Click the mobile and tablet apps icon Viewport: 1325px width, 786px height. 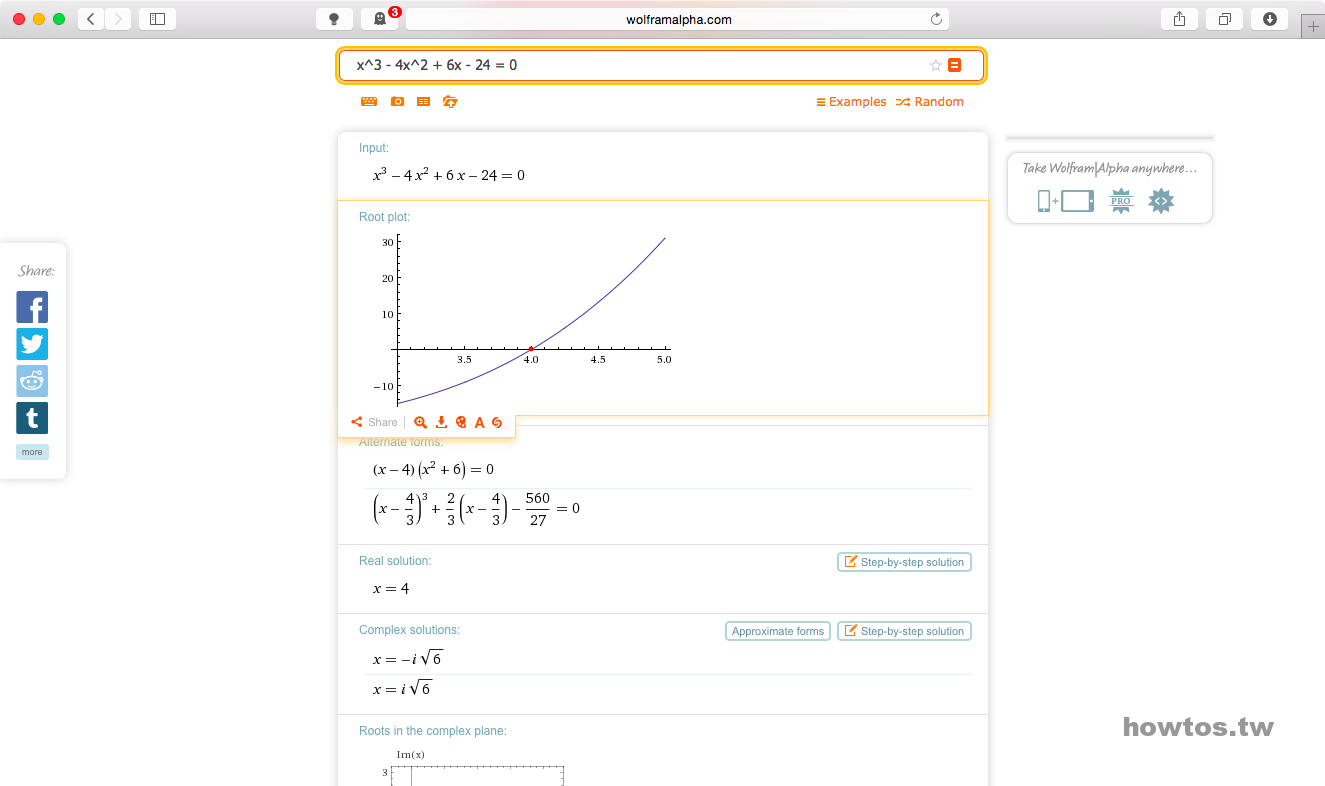pyautogui.click(x=1065, y=201)
